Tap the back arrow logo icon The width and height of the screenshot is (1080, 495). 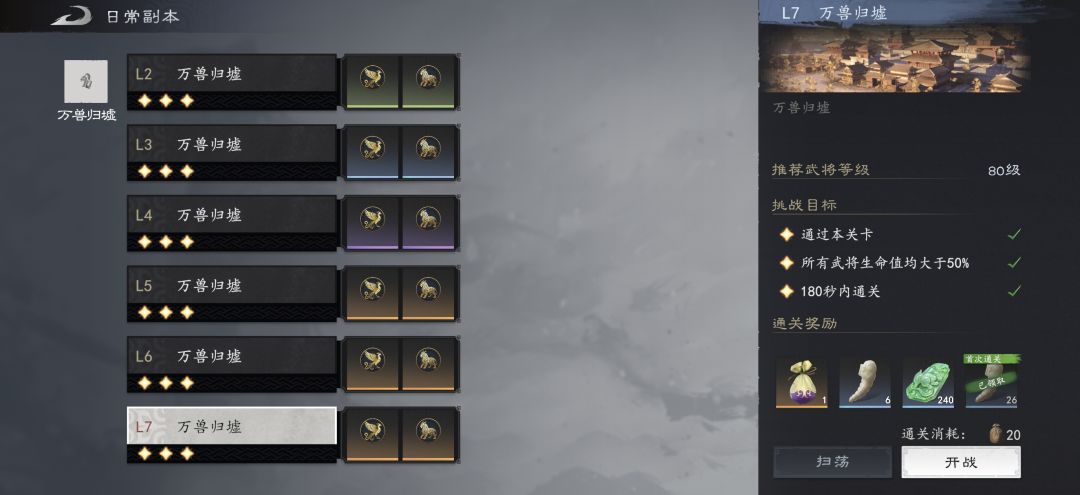71,16
